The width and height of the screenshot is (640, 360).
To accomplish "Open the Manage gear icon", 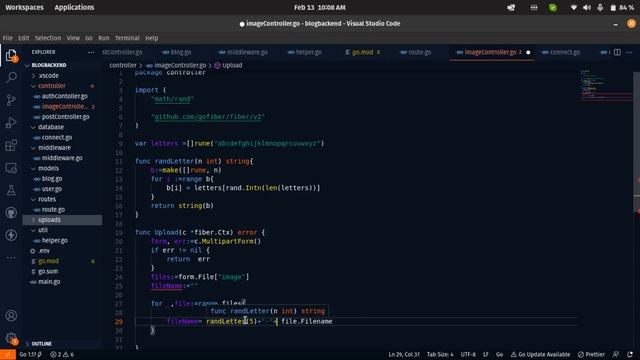I will pos(11,338).
